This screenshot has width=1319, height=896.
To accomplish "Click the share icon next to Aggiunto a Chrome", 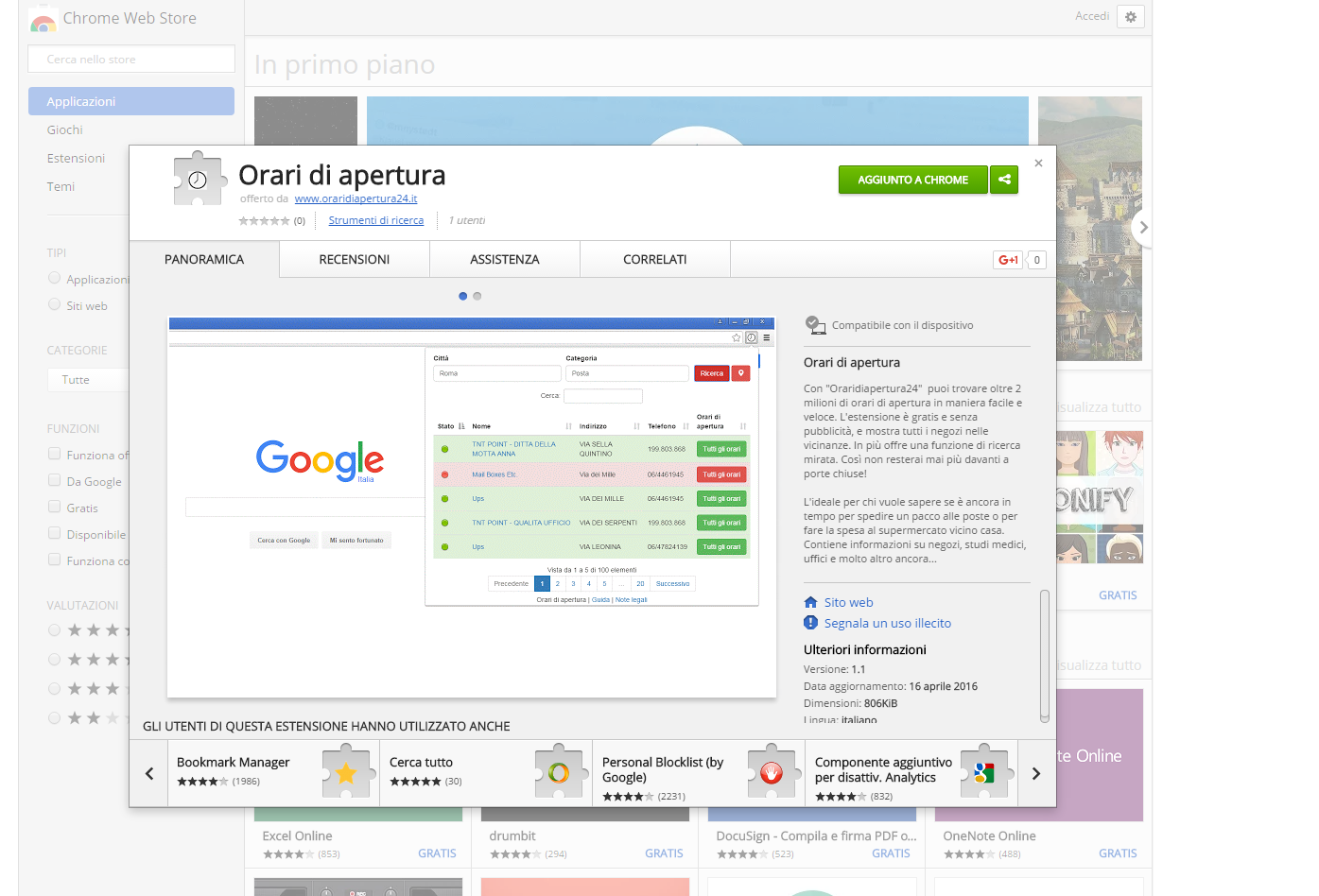I will tap(1004, 180).
